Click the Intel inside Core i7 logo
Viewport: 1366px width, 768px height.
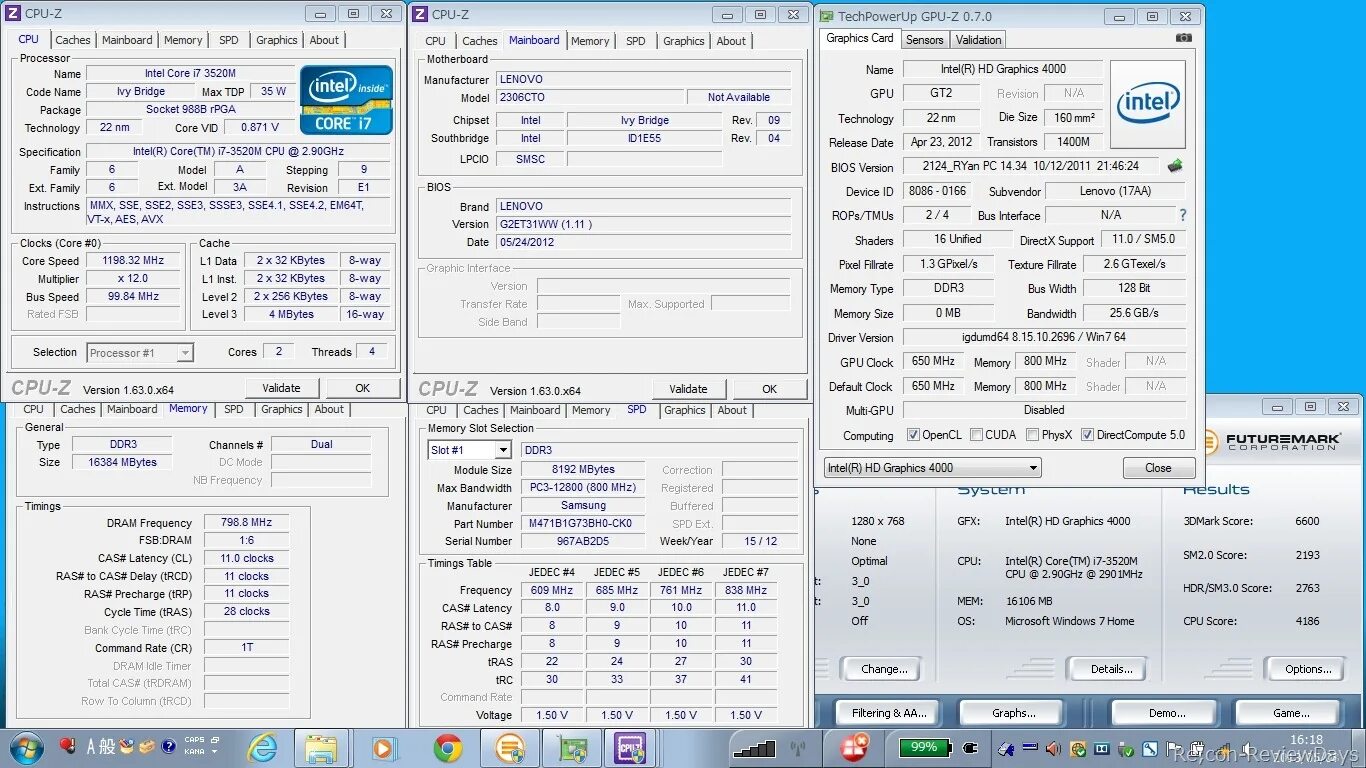346,98
